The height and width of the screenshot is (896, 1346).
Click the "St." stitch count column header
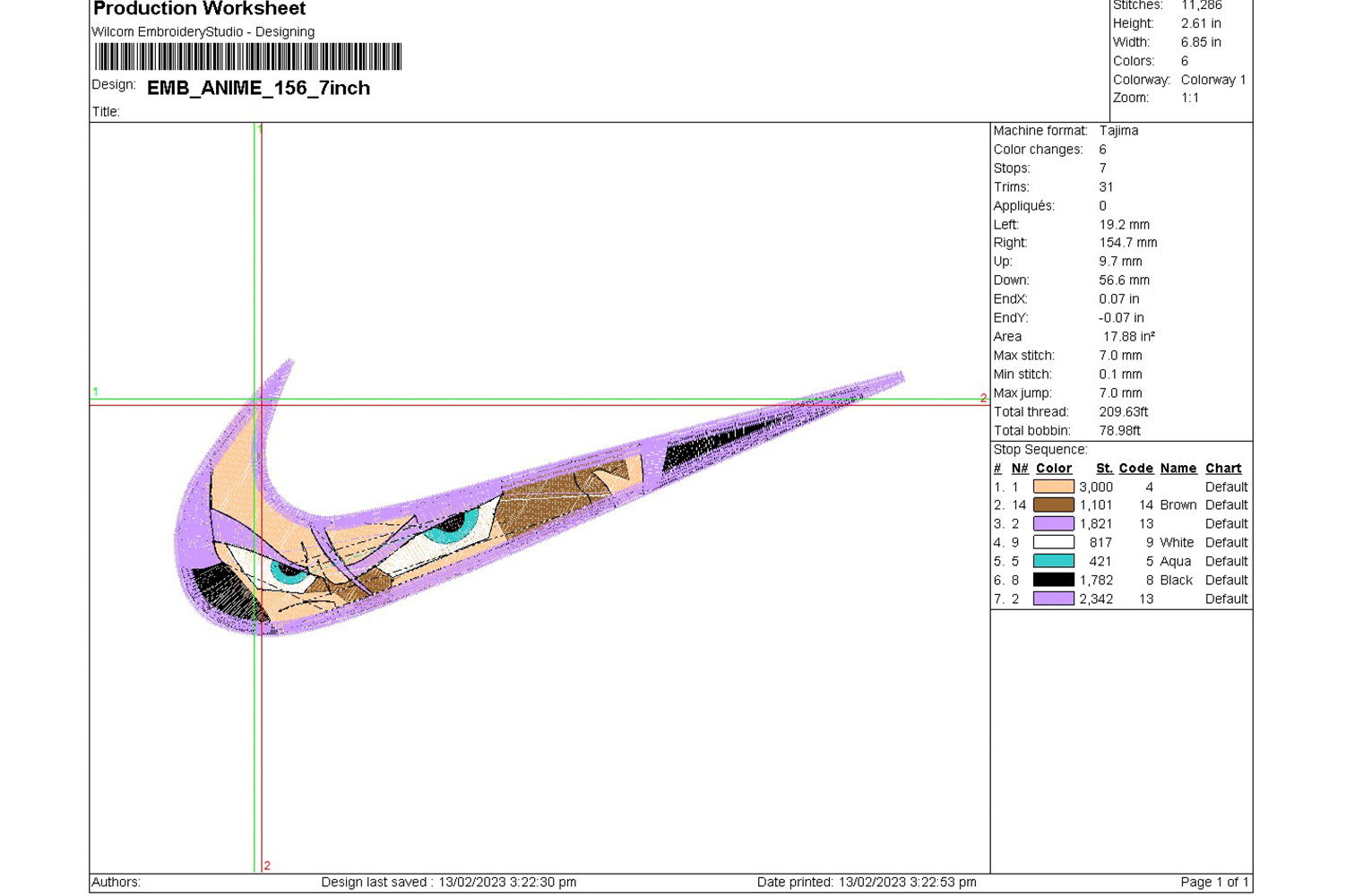pos(1104,469)
